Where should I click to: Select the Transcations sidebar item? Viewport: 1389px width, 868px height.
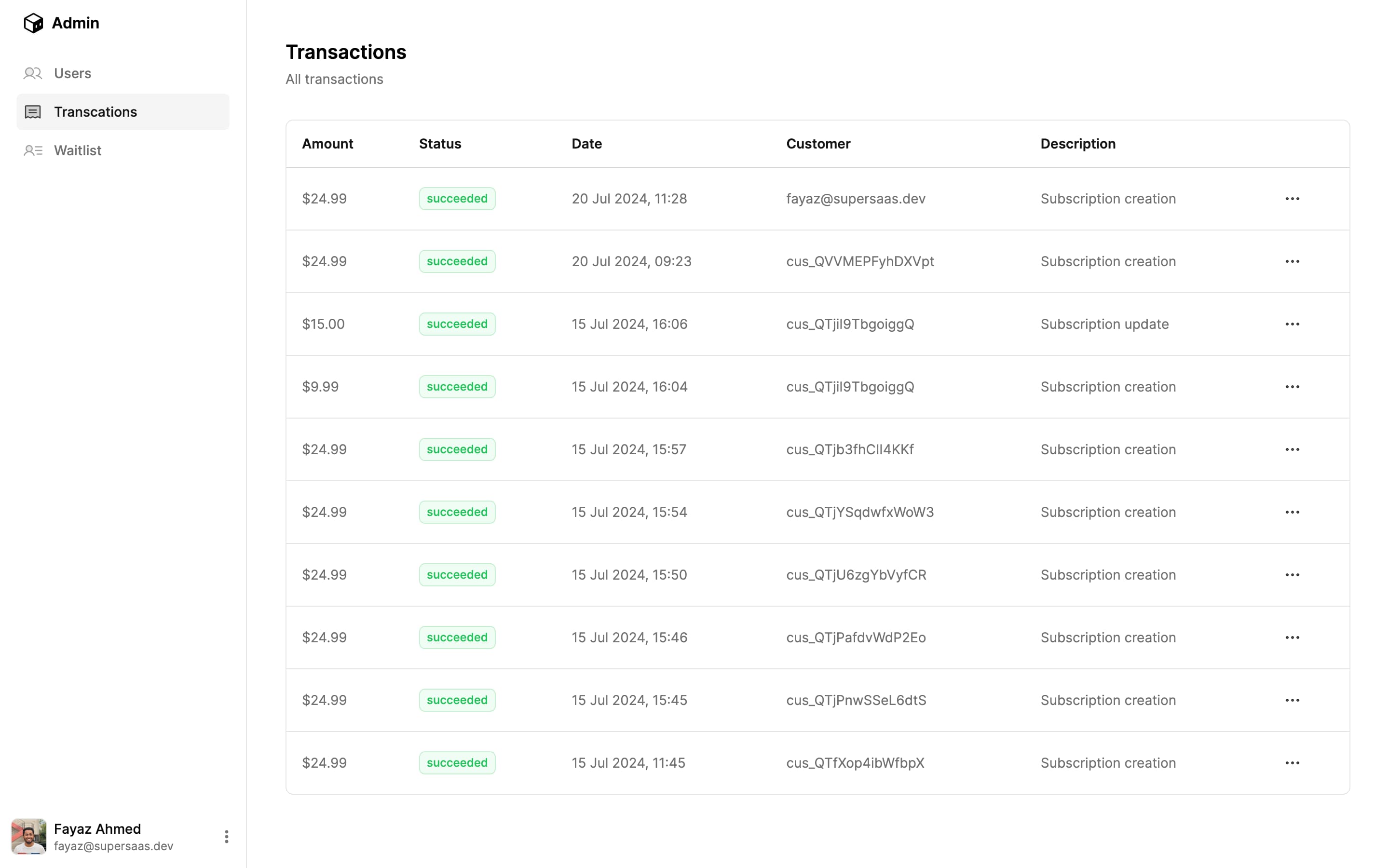point(95,112)
